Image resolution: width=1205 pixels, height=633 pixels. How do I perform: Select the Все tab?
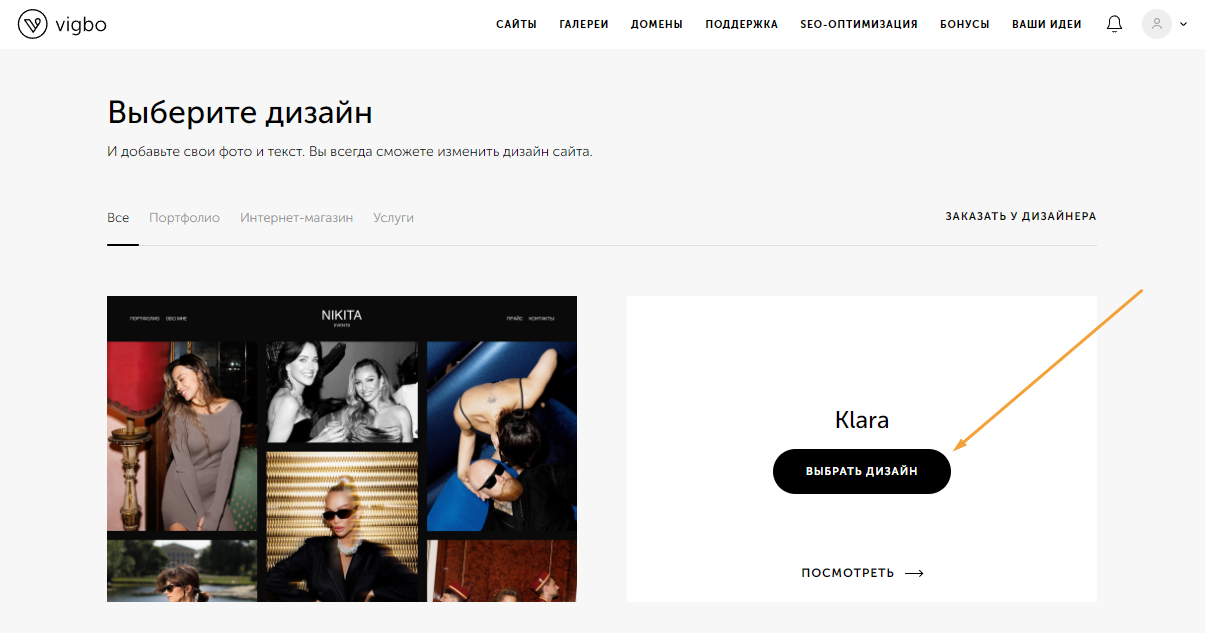pyautogui.click(x=118, y=217)
